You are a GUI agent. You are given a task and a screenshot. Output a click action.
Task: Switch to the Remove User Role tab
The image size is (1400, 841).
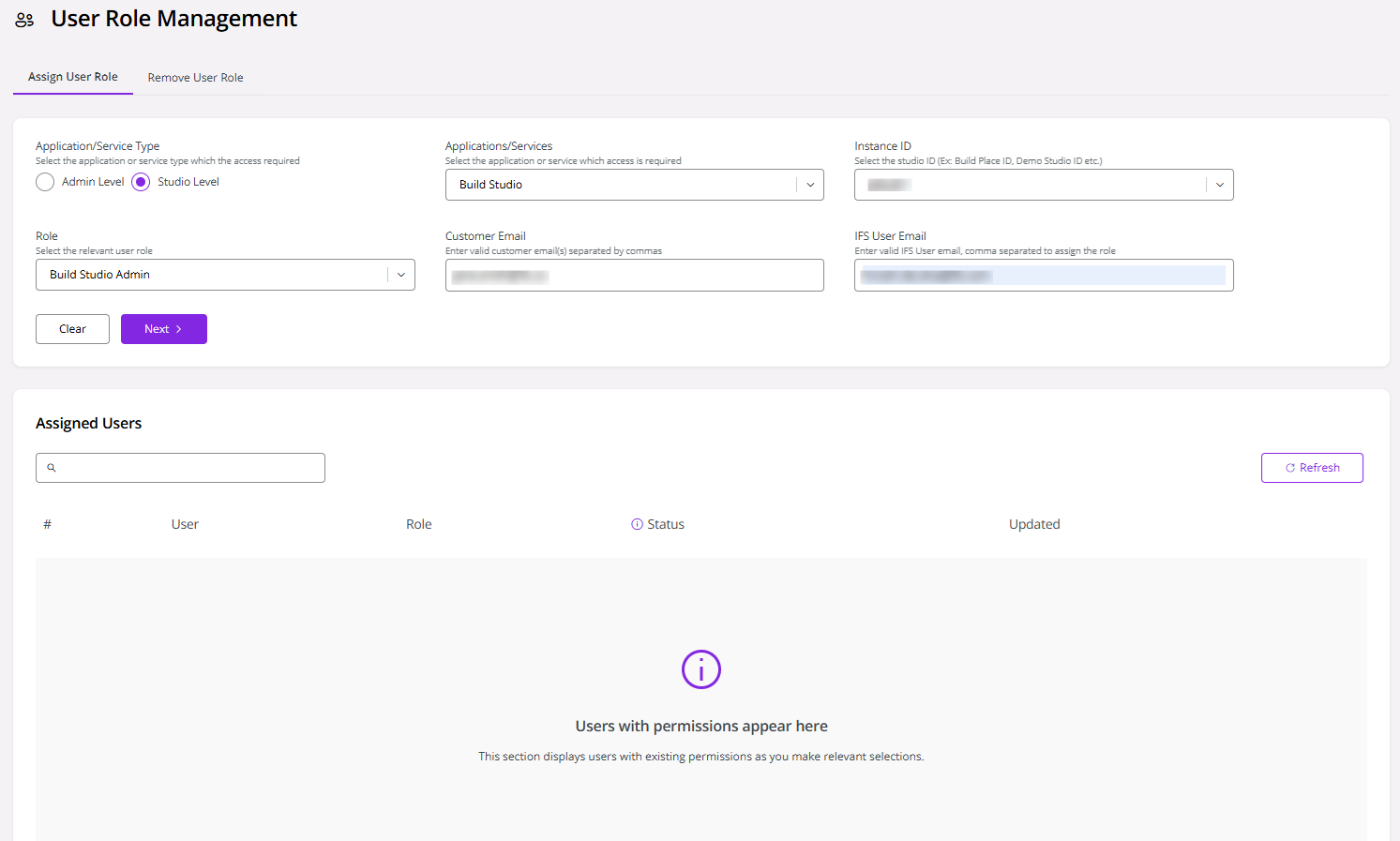pyautogui.click(x=195, y=78)
